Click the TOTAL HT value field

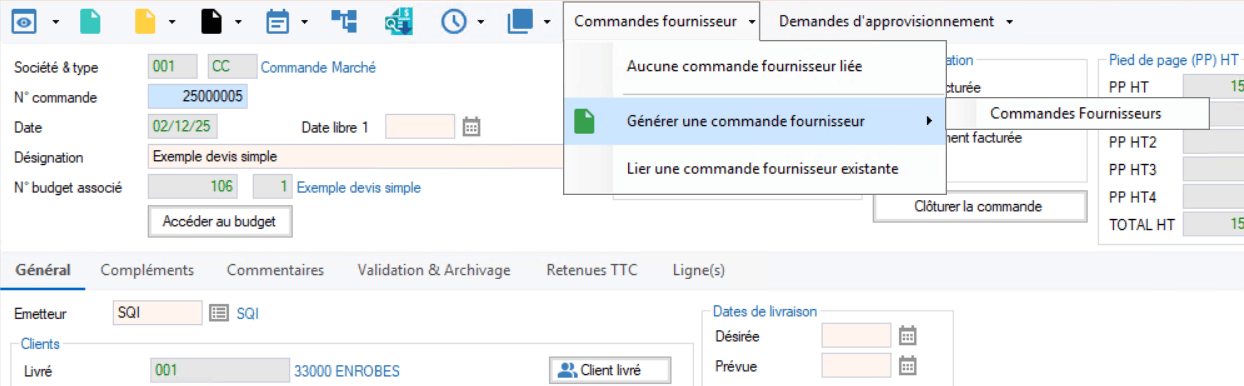click(1213, 224)
